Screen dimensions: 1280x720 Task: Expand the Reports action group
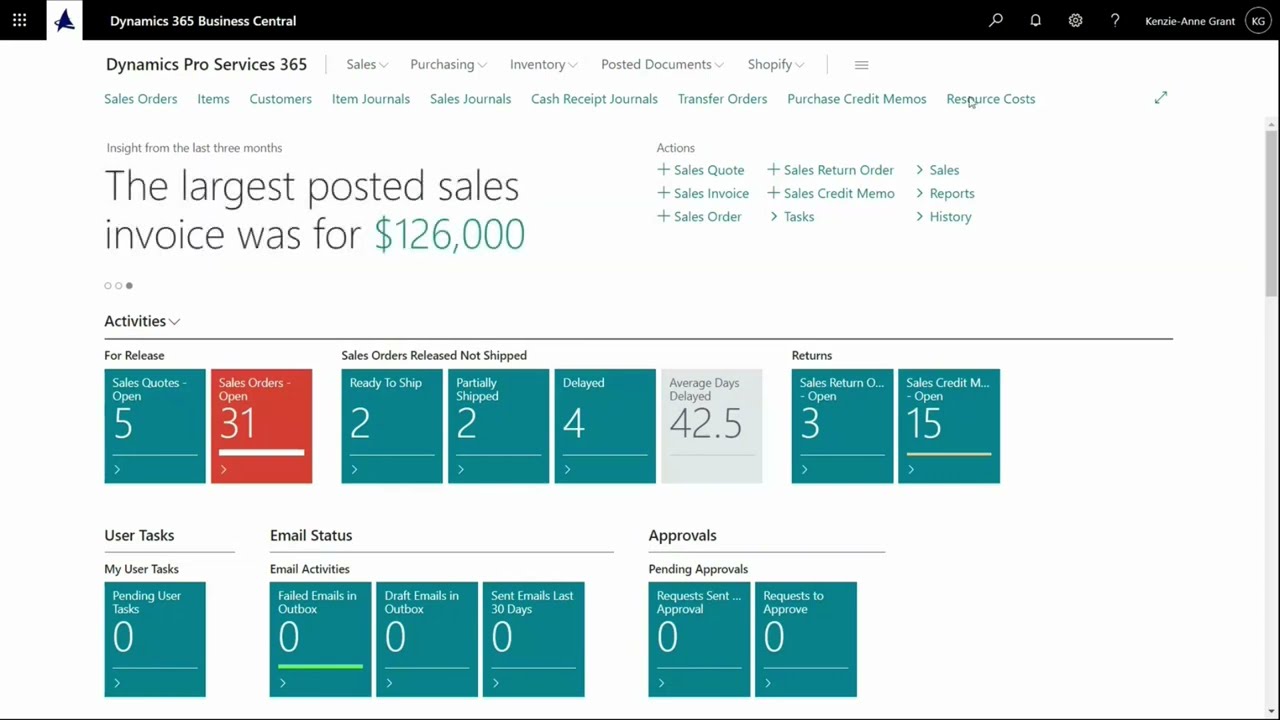pos(945,194)
